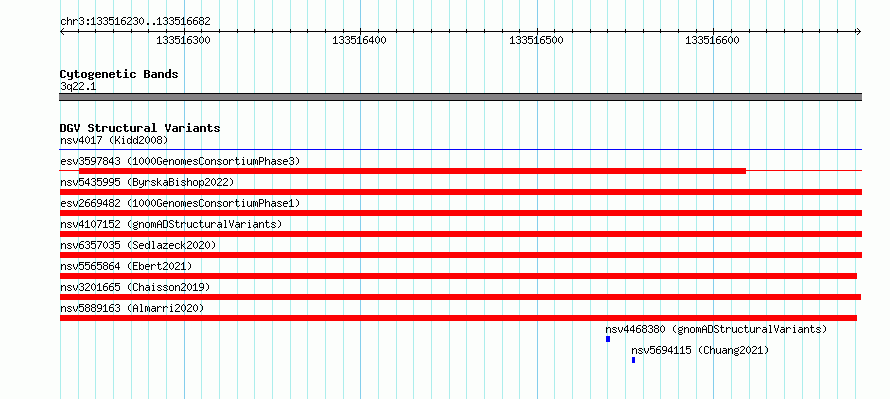
Task: Open variant esv2669482 (1000GenomesConsortiumPhase1) label
Action: click(x=180, y=203)
